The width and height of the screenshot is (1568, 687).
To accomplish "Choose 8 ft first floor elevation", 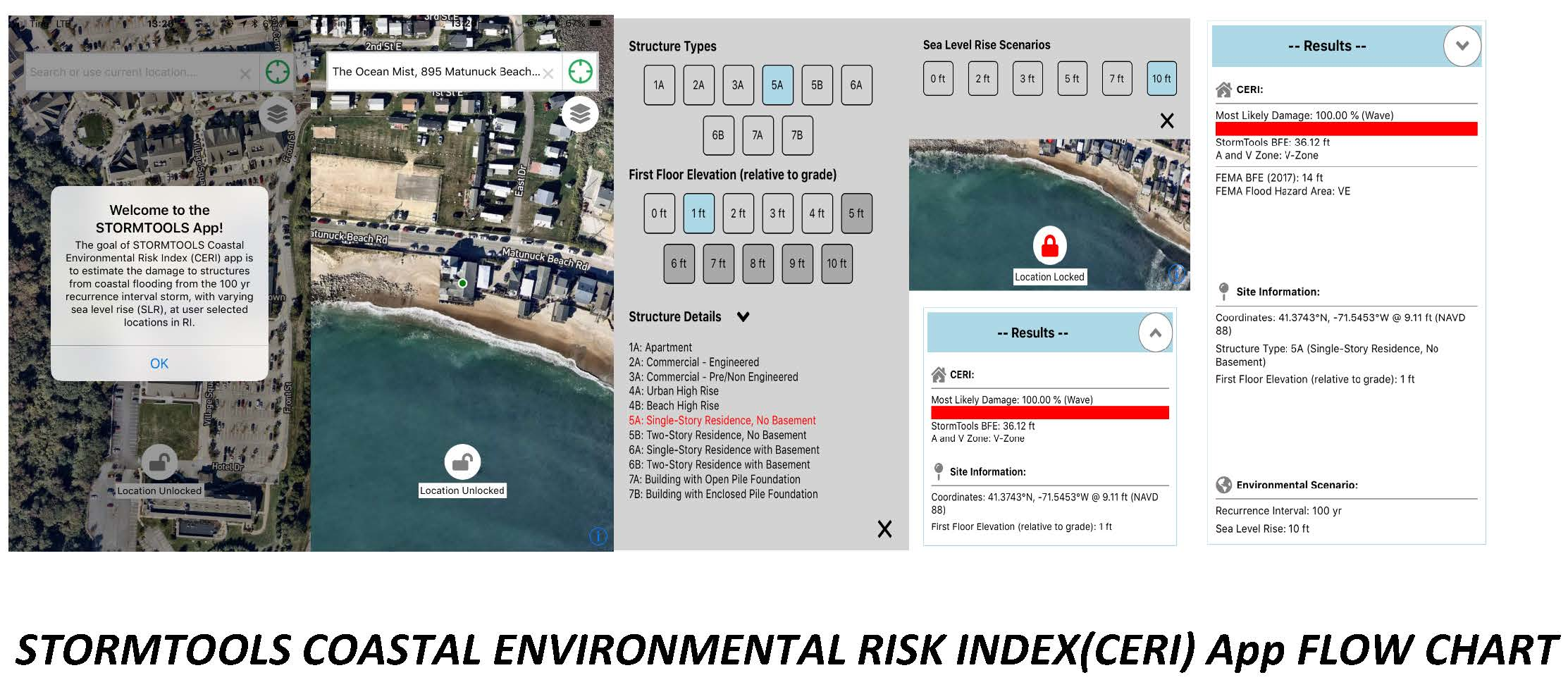I will pyautogui.click(x=758, y=264).
